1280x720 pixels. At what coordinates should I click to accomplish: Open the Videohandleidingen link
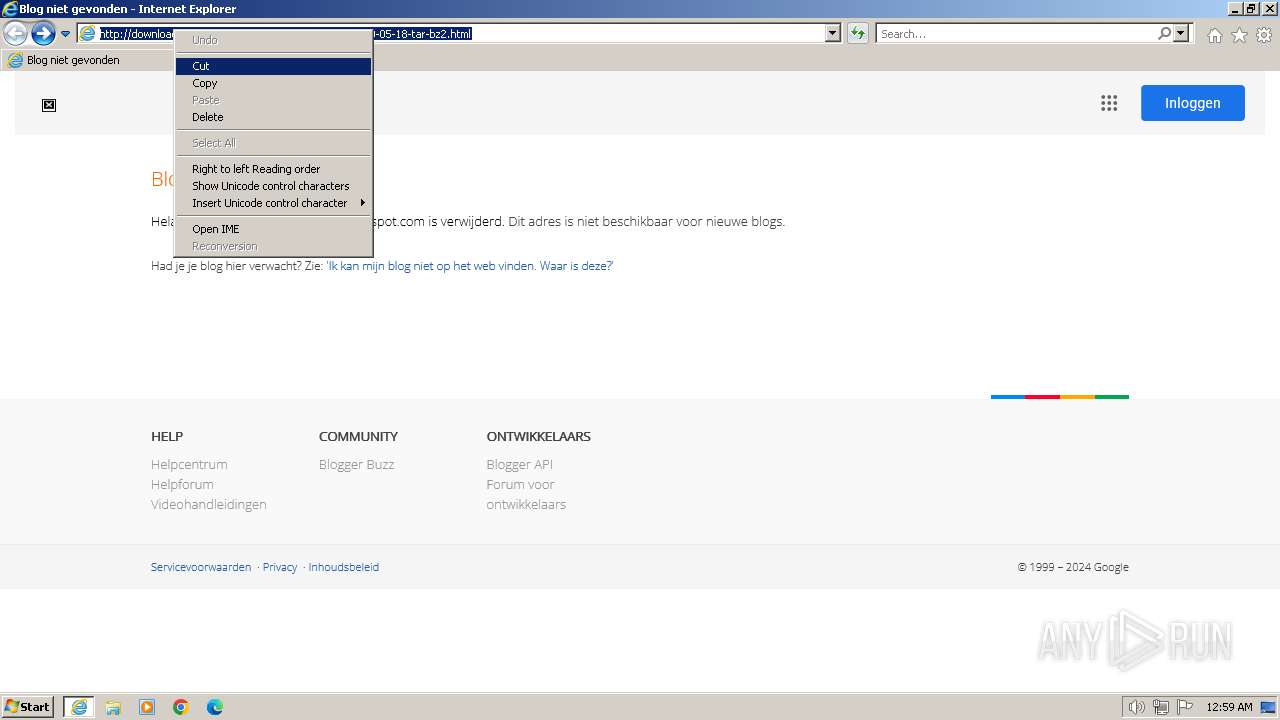pyautogui.click(x=209, y=504)
